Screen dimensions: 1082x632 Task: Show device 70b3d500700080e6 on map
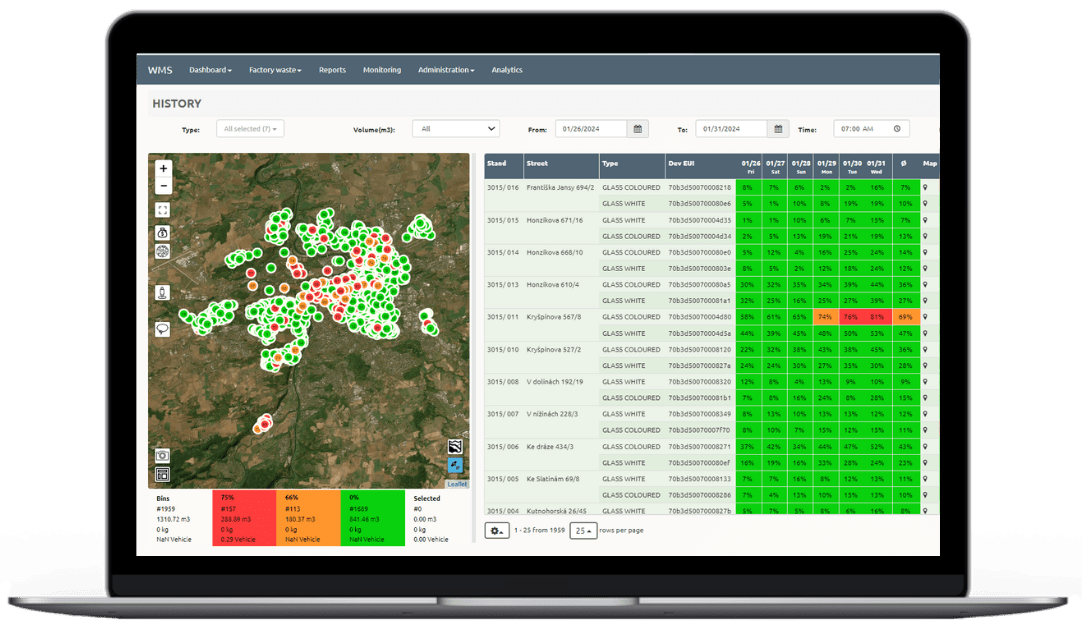925,204
